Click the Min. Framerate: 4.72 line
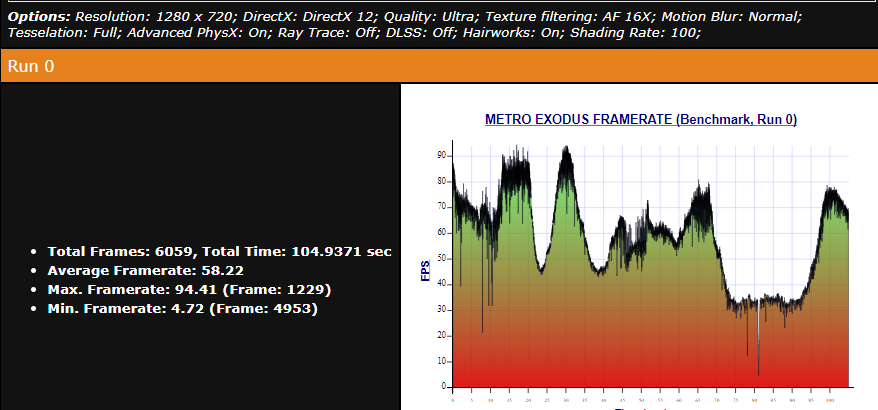The width and height of the screenshot is (878, 410). (x=183, y=309)
